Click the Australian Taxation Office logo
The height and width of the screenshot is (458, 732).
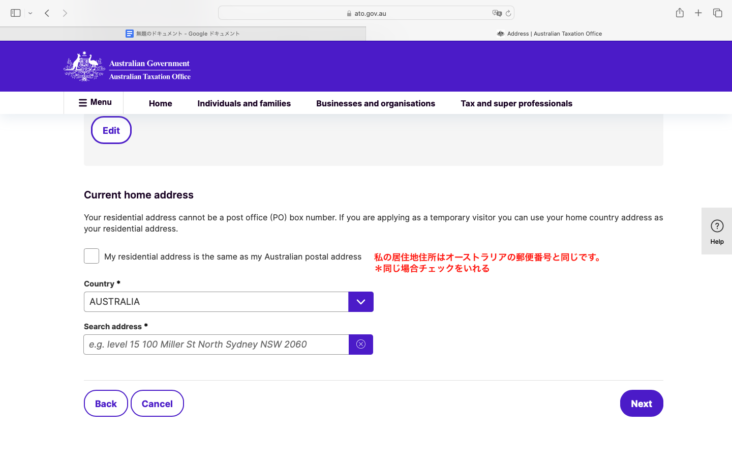[x=127, y=67]
